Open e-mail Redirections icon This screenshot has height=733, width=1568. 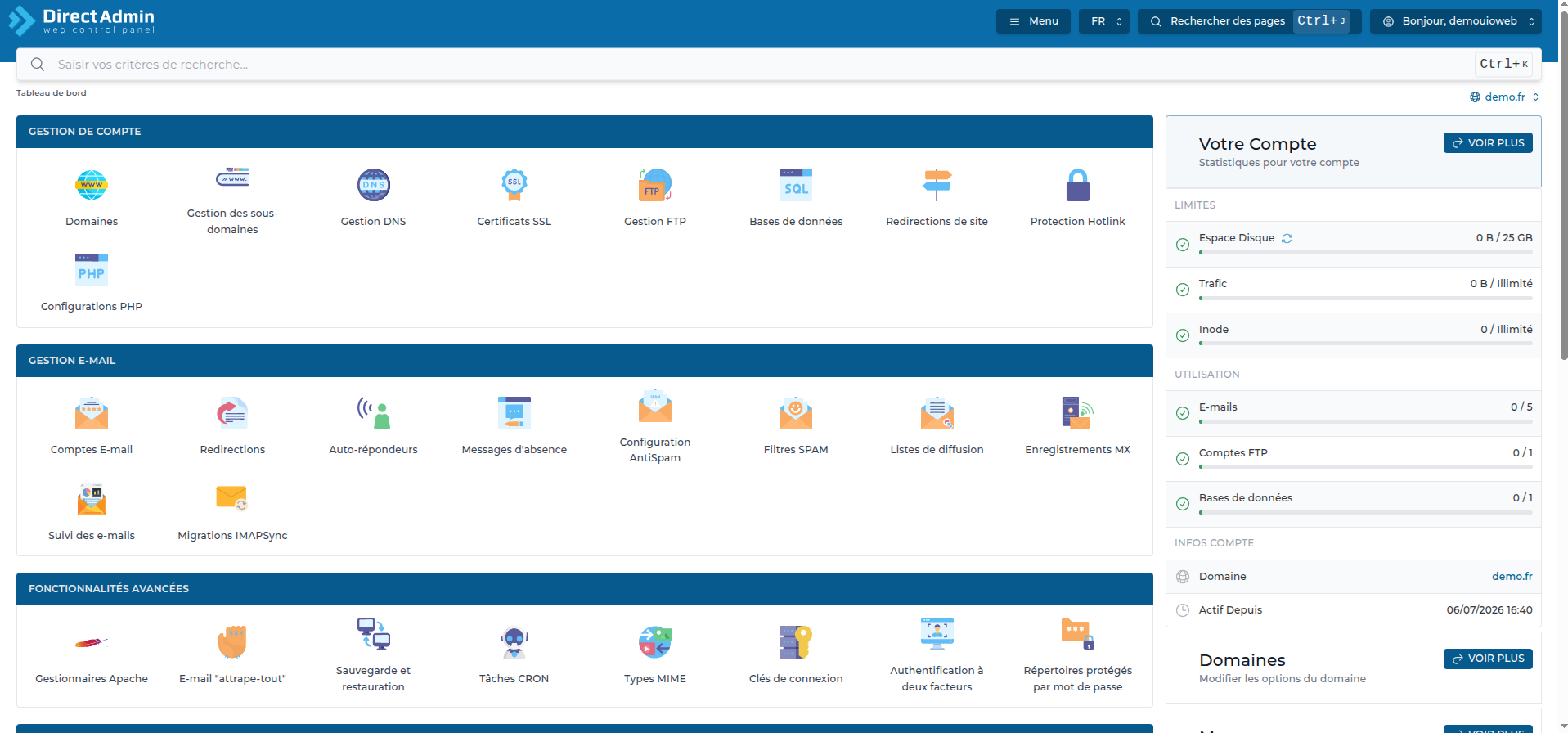coord(232,413)
